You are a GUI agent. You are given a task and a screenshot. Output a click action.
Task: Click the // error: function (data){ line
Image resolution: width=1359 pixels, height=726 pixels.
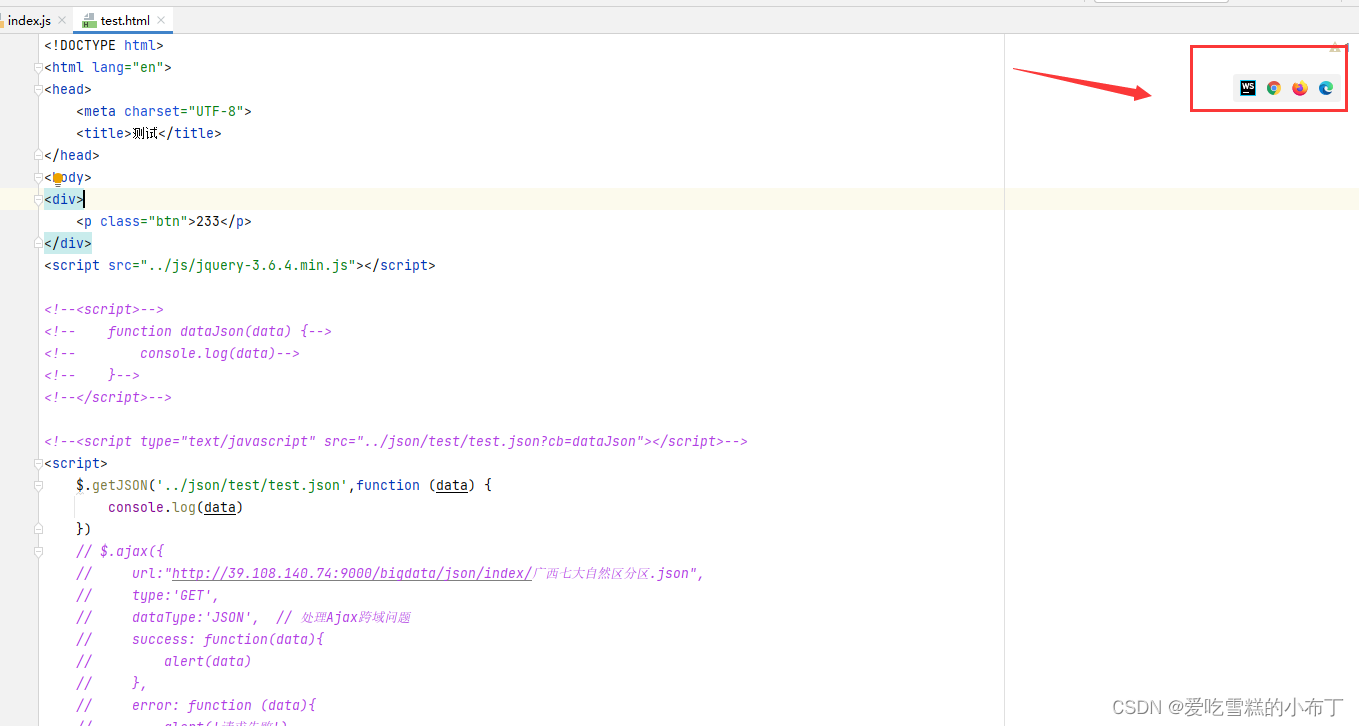pyautogui.click(x=196, y=706)
